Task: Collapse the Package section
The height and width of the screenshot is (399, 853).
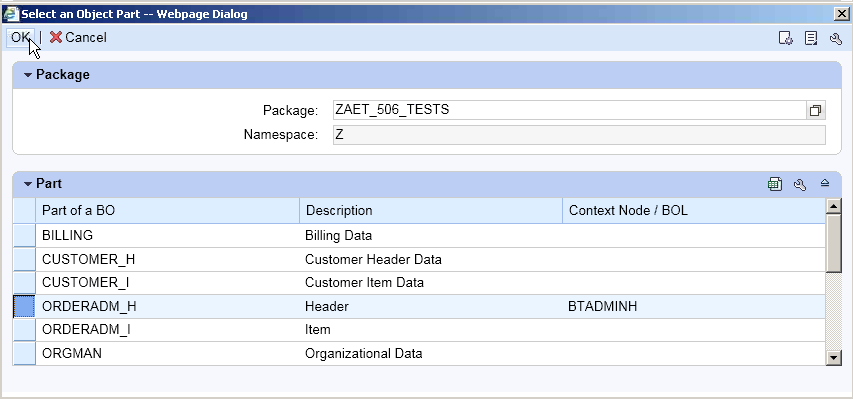Action: [28, 75]
